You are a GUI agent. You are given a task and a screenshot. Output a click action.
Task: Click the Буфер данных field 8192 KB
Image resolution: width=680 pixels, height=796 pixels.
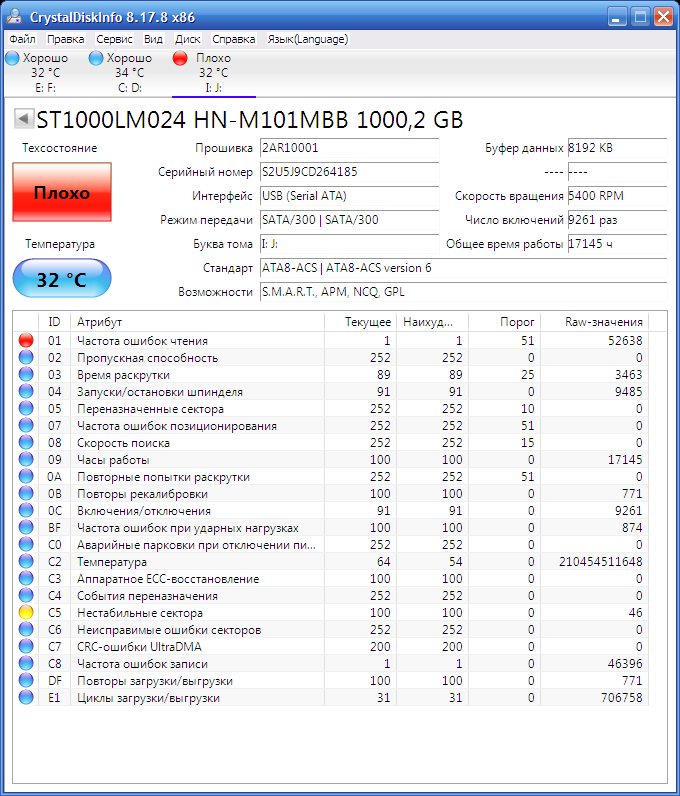click(618, 148)
